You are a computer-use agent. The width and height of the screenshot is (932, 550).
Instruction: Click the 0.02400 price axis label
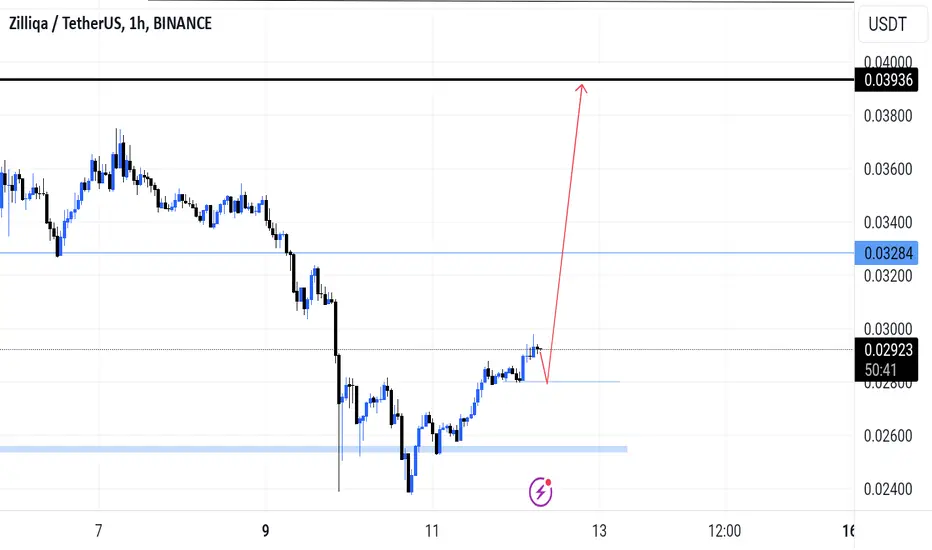[887, 489]
